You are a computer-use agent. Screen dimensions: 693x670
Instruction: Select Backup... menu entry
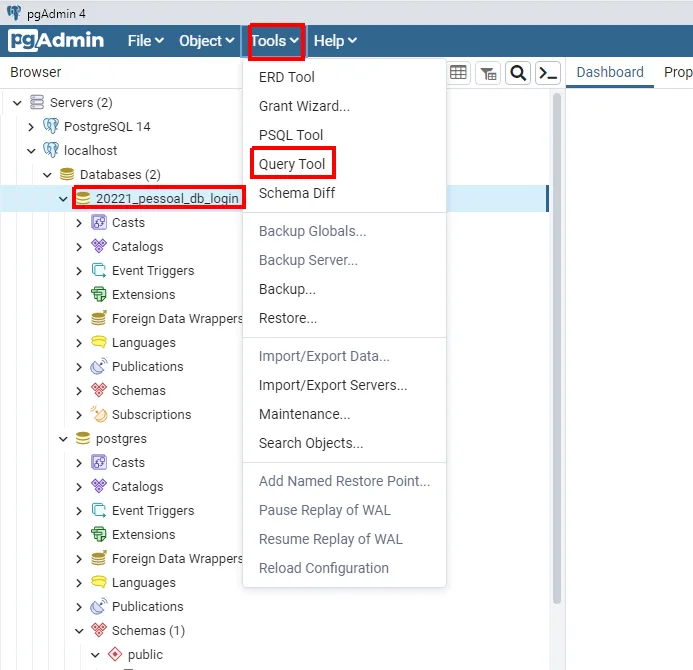point(287,289)
